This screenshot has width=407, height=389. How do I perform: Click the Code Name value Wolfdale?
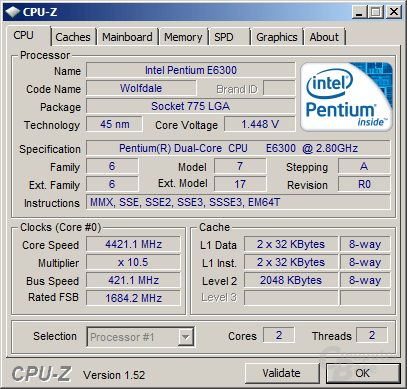(141, 88)
